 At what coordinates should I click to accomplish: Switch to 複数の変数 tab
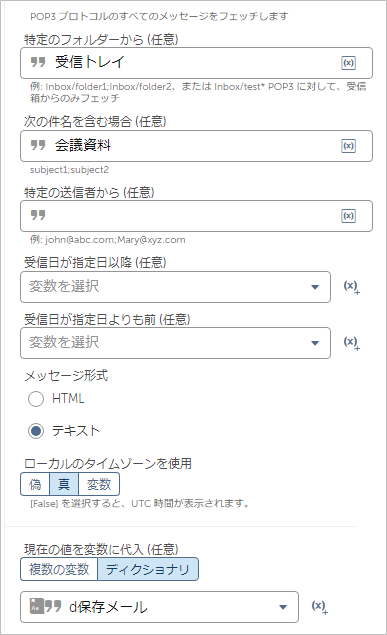tap(59, 569)
